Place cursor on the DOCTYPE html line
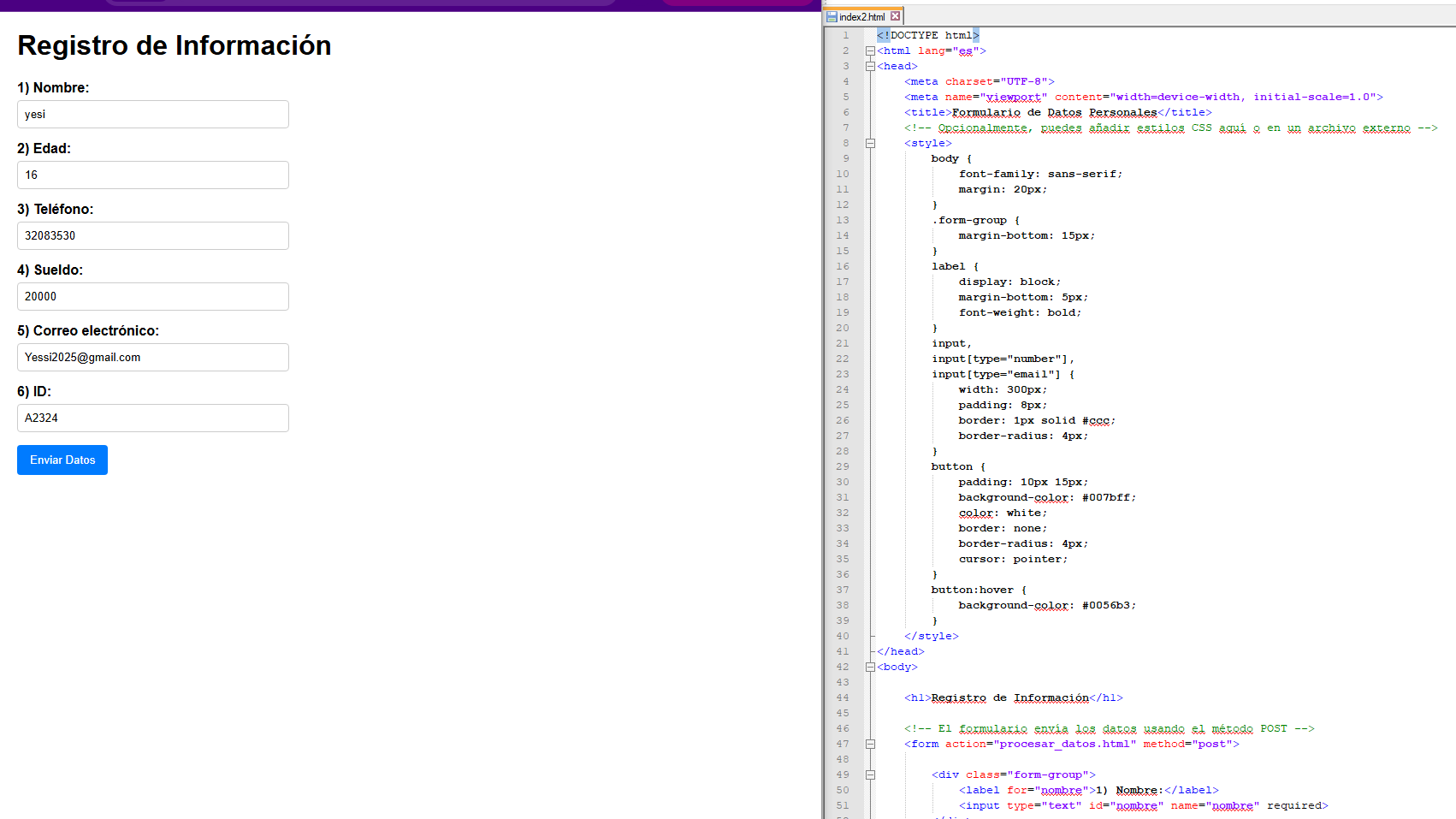Image resolution: width=1456 pixels, height=819 pixels. pos(928,36)
